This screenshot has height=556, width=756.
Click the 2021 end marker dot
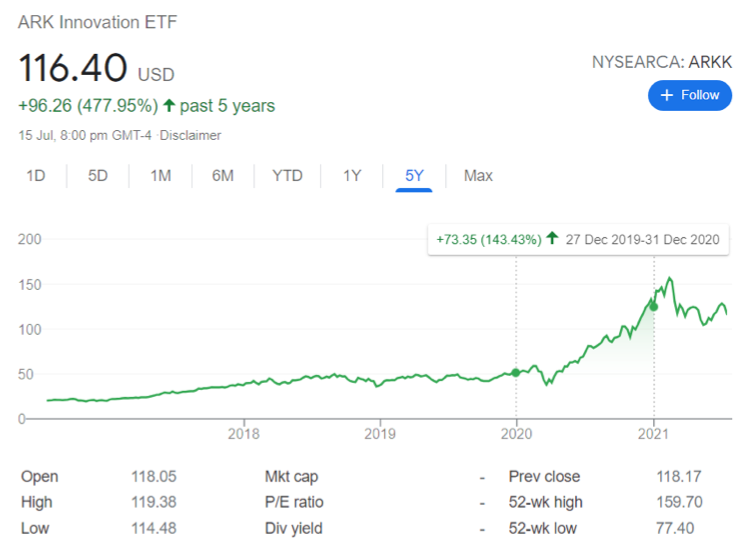click(x=654, y=306)
